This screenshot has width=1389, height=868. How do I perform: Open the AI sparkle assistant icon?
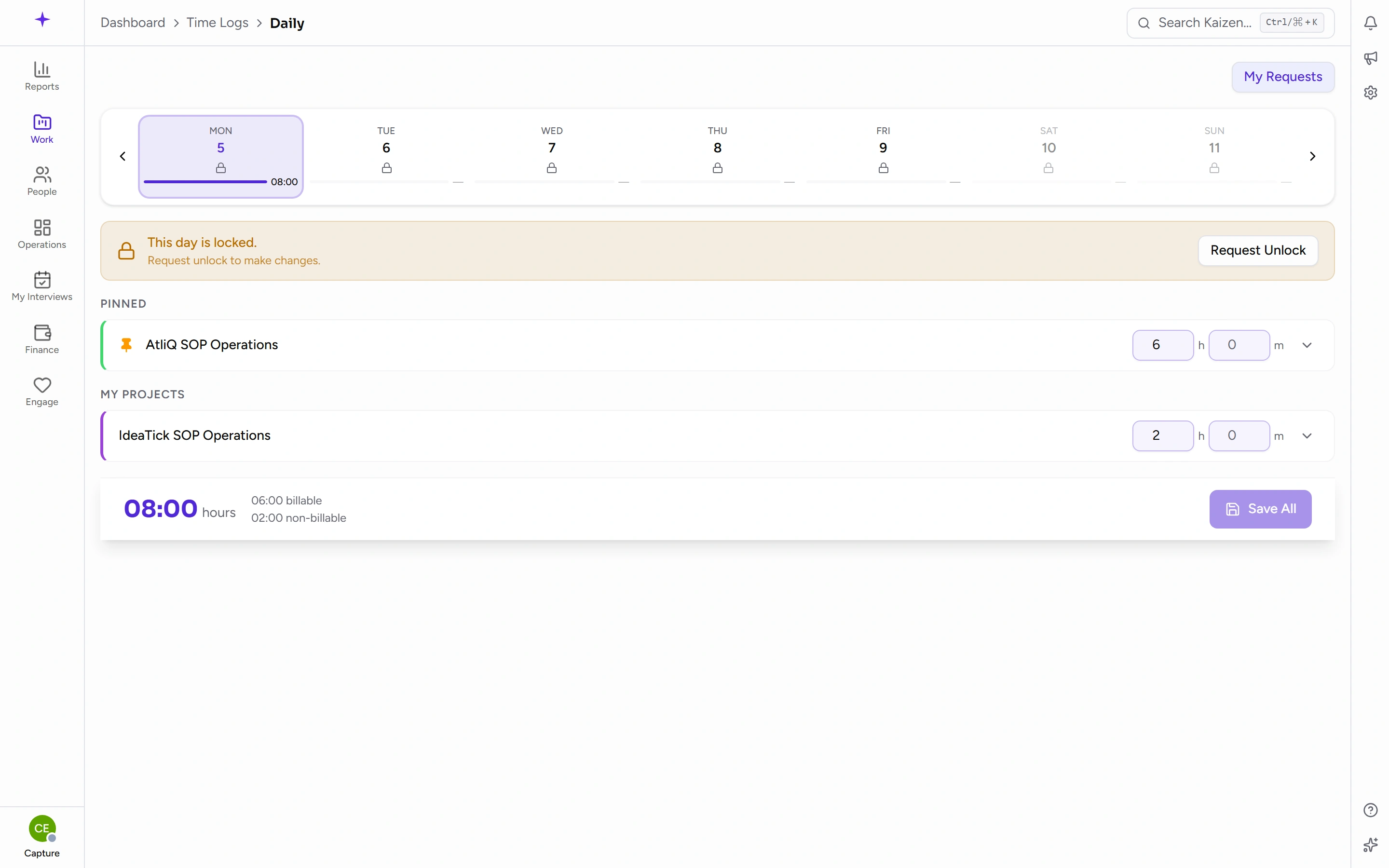click(x=1370, y=844)
